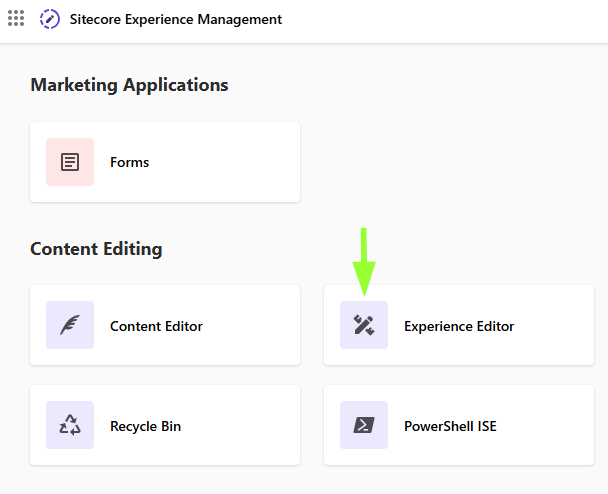The image size is (608, 494).
Task: Click the Recycle Bin recycling arrows icon
Action: 70,425
